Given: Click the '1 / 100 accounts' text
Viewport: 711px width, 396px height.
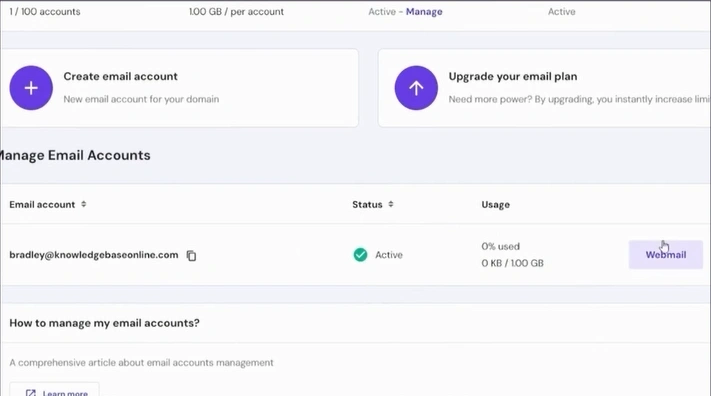Looking at the screenshot, I should (x=44, y=12).
